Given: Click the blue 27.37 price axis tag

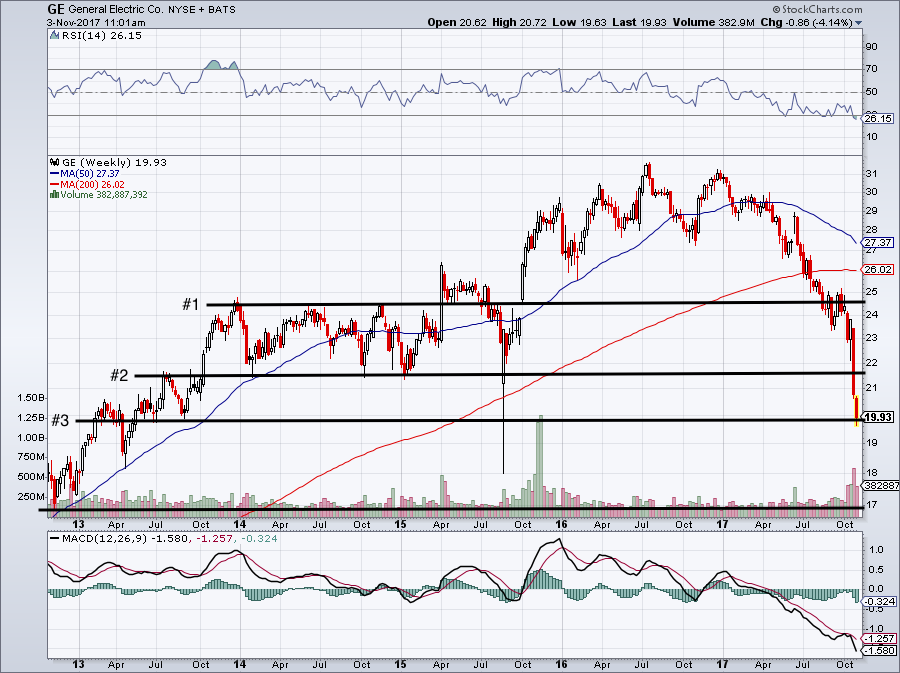Looking at the screenshot, I should click(879, 243).
